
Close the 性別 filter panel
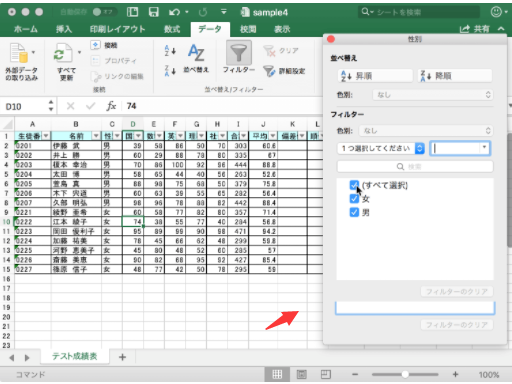(x=331, y=39)
